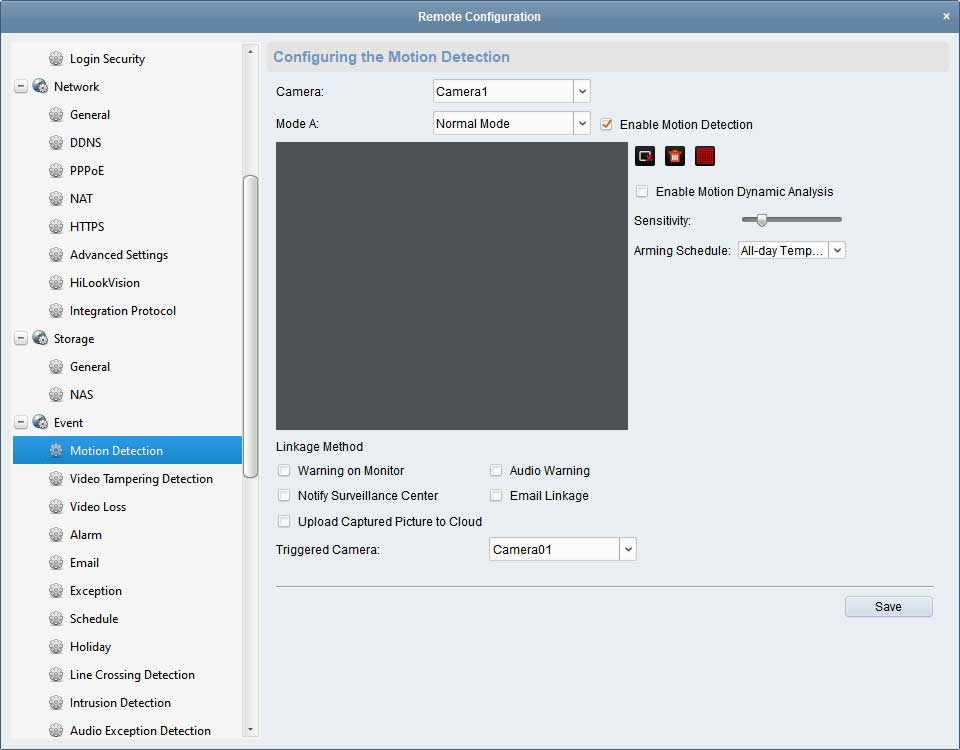The height and width of the screenshot is (750, 960).
Task: Click the red grid full-screen area icon
Action: pyautogui.click(x=706, y=156)
